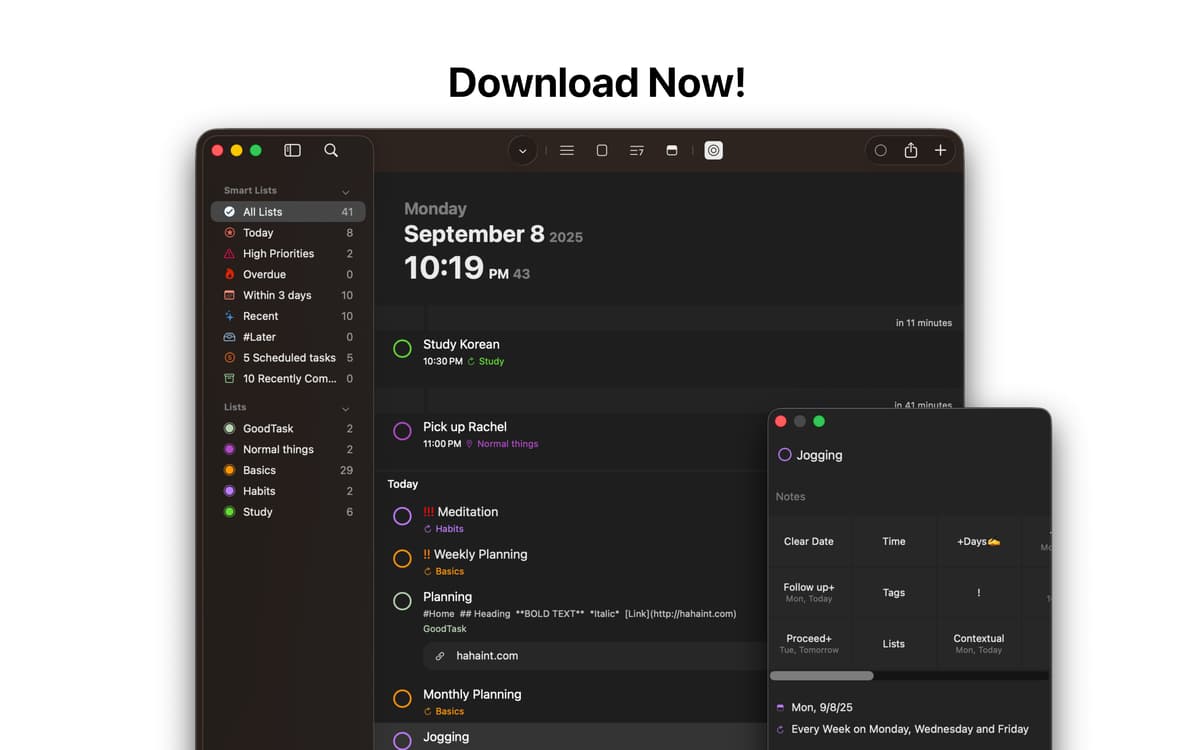
Task: Open the hahaint.com link
Action: pyautogui.click(x=487, y=656)
